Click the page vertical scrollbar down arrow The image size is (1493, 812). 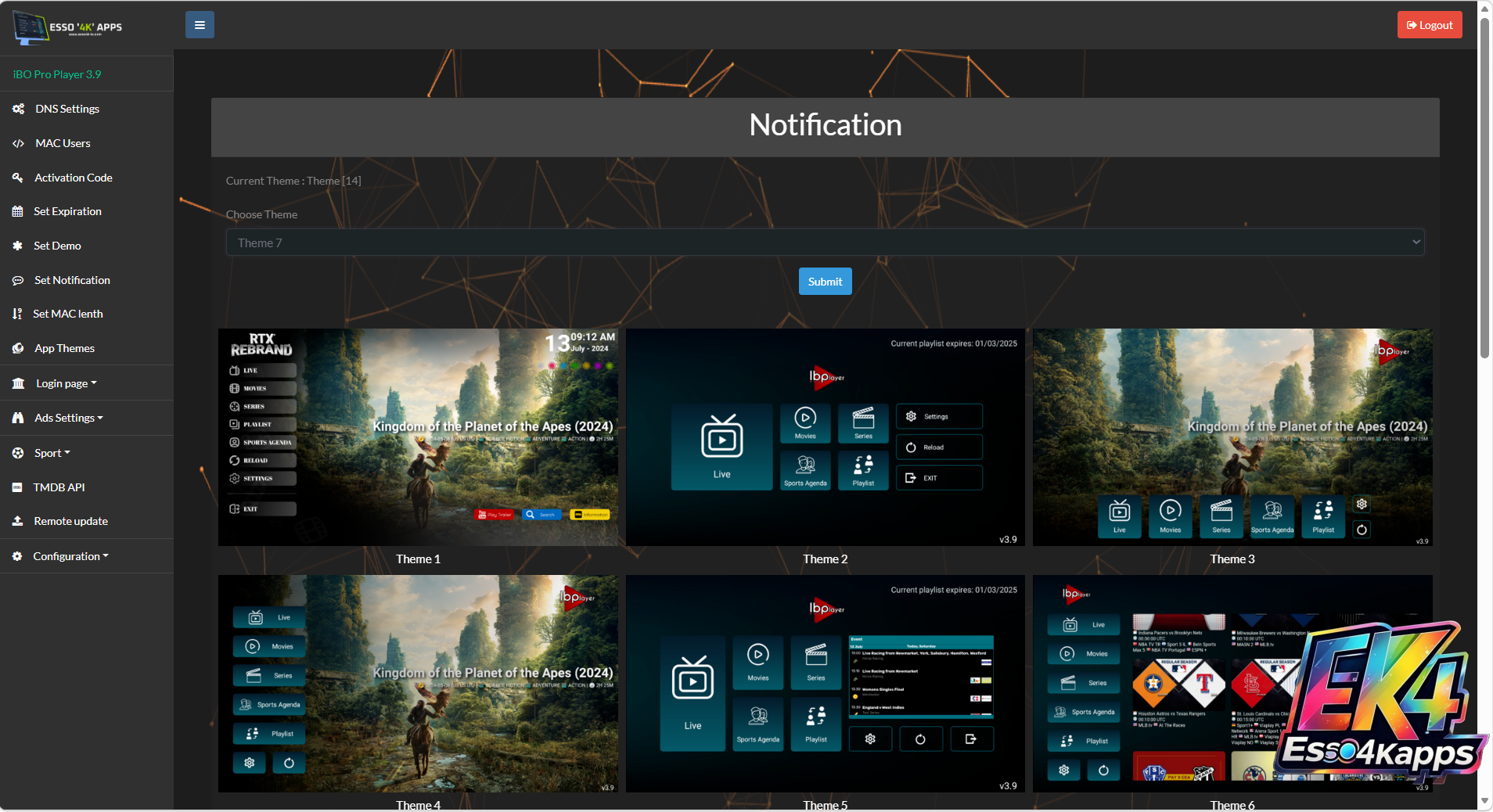pos(1484,801)
